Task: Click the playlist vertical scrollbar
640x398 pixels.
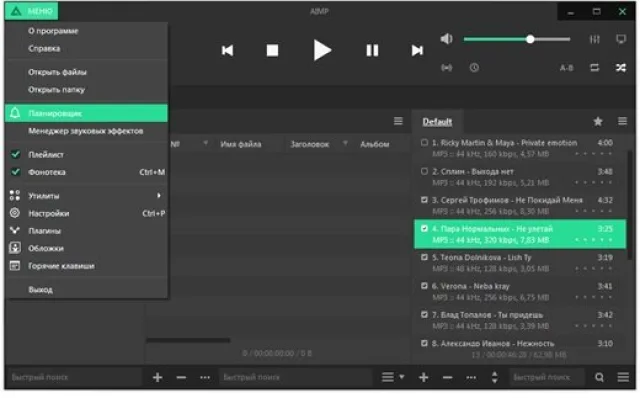Action: 630,204
